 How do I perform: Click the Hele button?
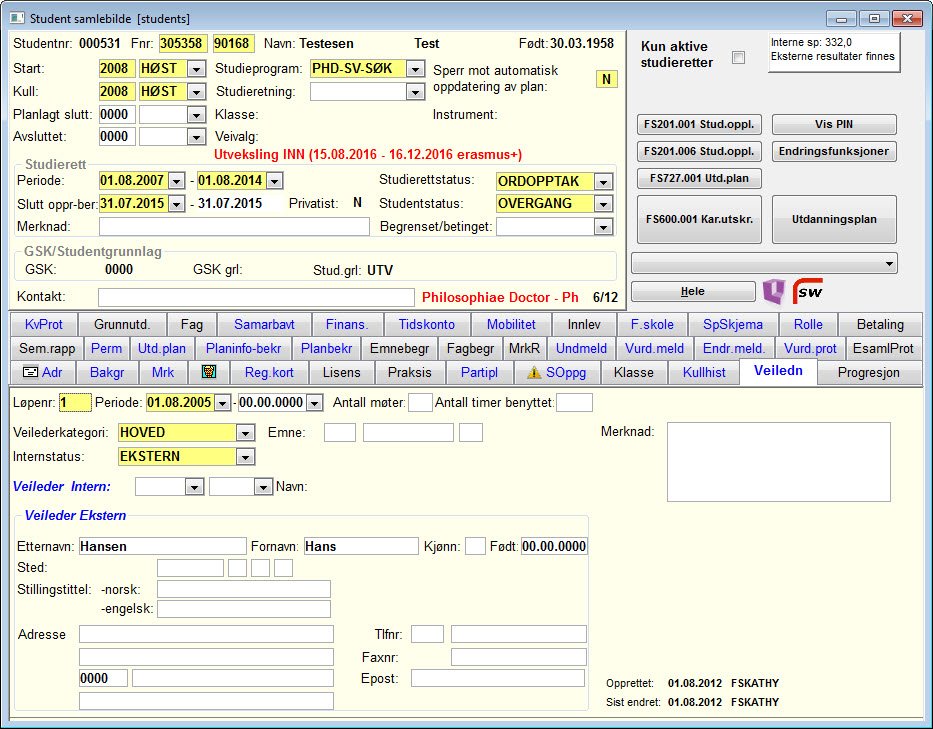tap(693, 292)
